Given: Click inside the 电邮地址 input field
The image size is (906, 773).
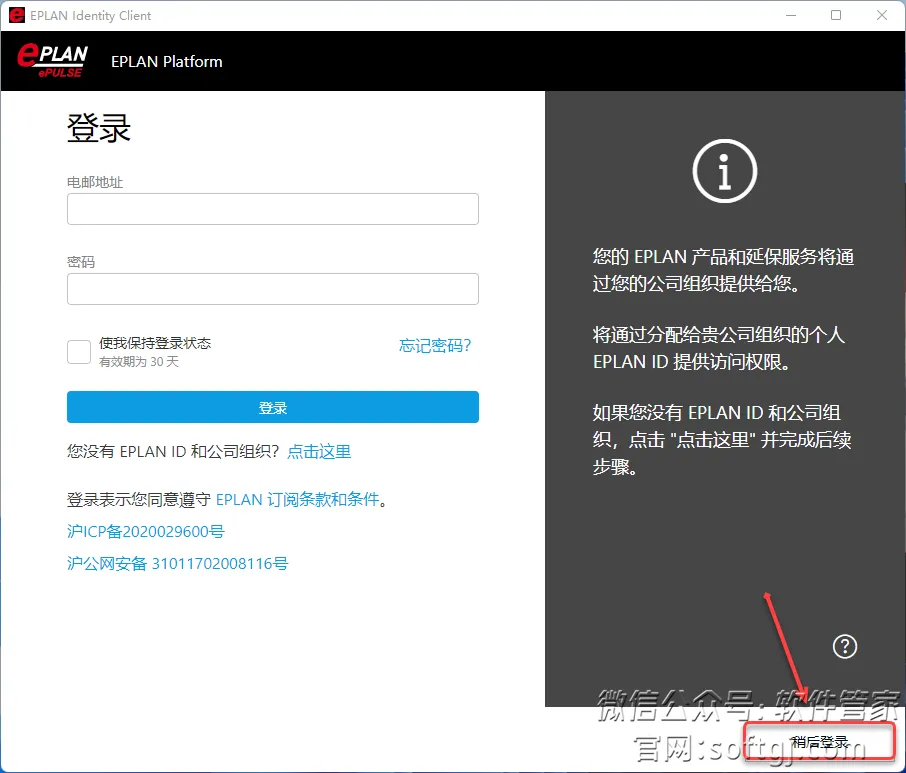Looking at the screenshot, I should point(272,208).
